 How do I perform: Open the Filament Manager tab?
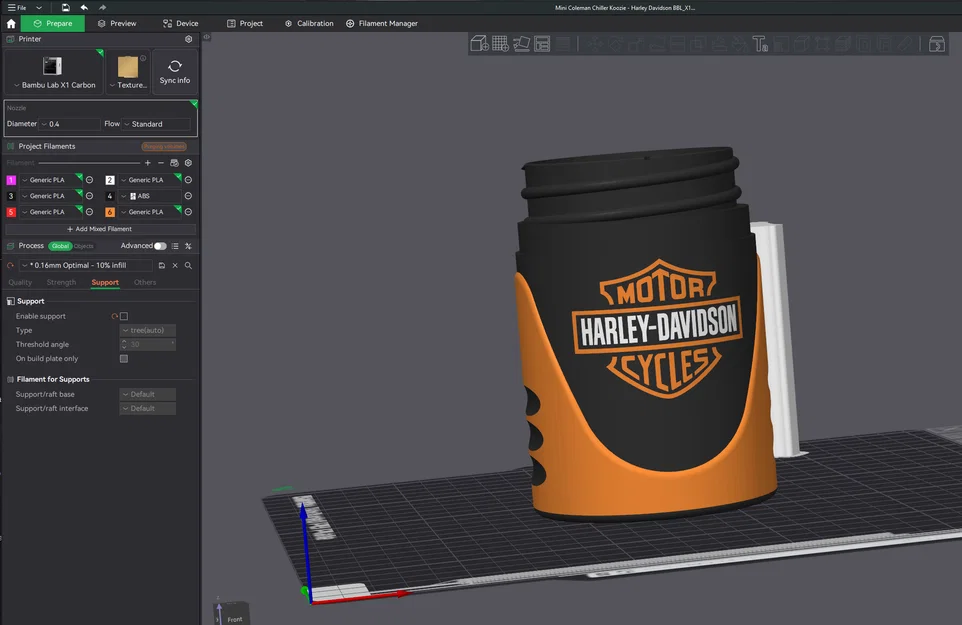(x=382, y=23)
